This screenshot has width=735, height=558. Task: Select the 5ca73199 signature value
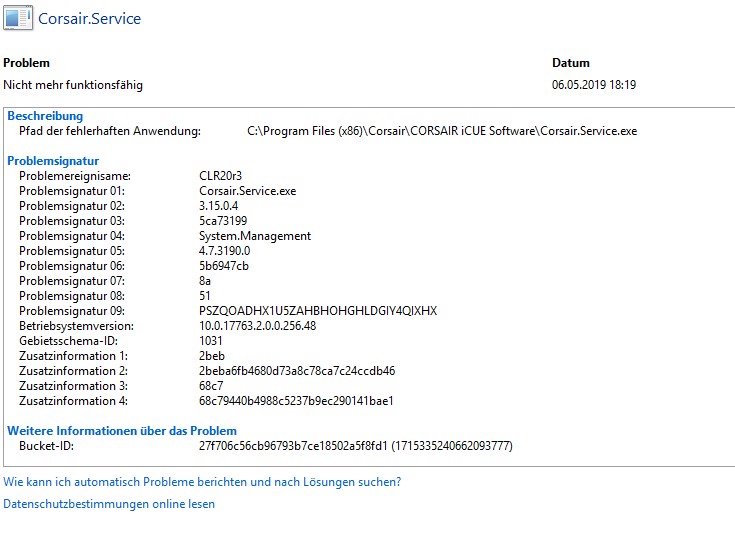pyautogui.click(x=223, y=221)
